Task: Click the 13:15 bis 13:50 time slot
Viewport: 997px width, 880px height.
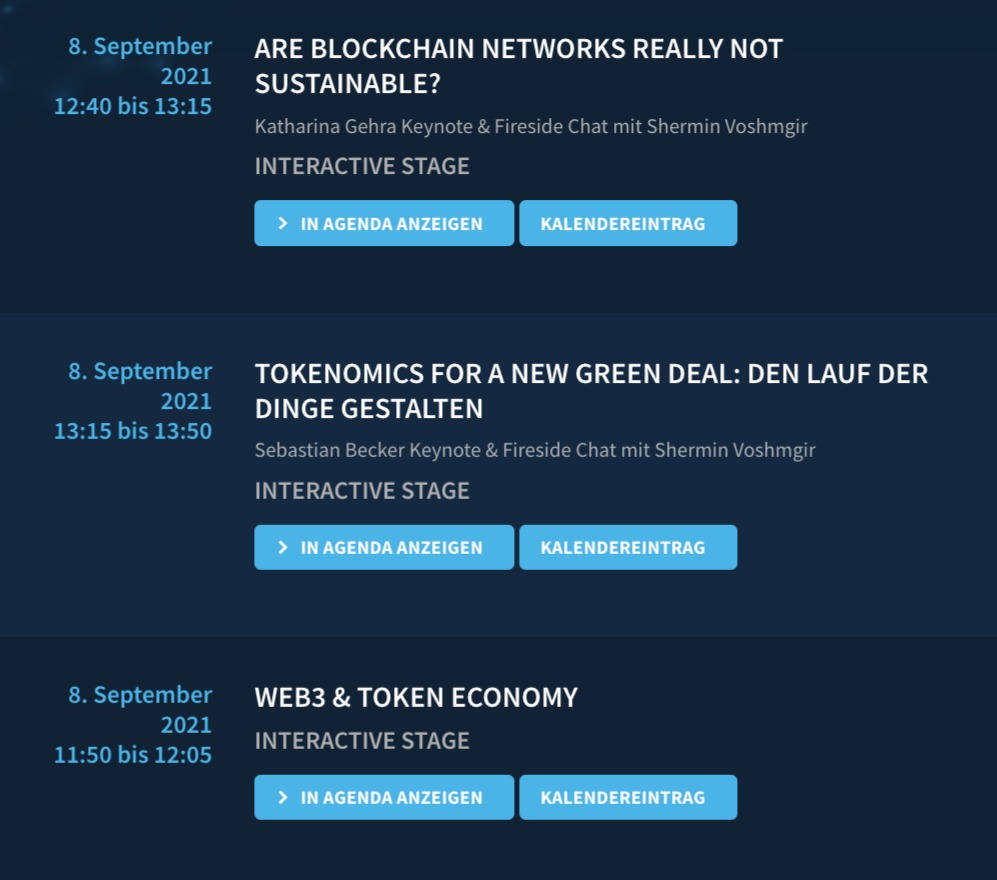Action: [133, 431]
